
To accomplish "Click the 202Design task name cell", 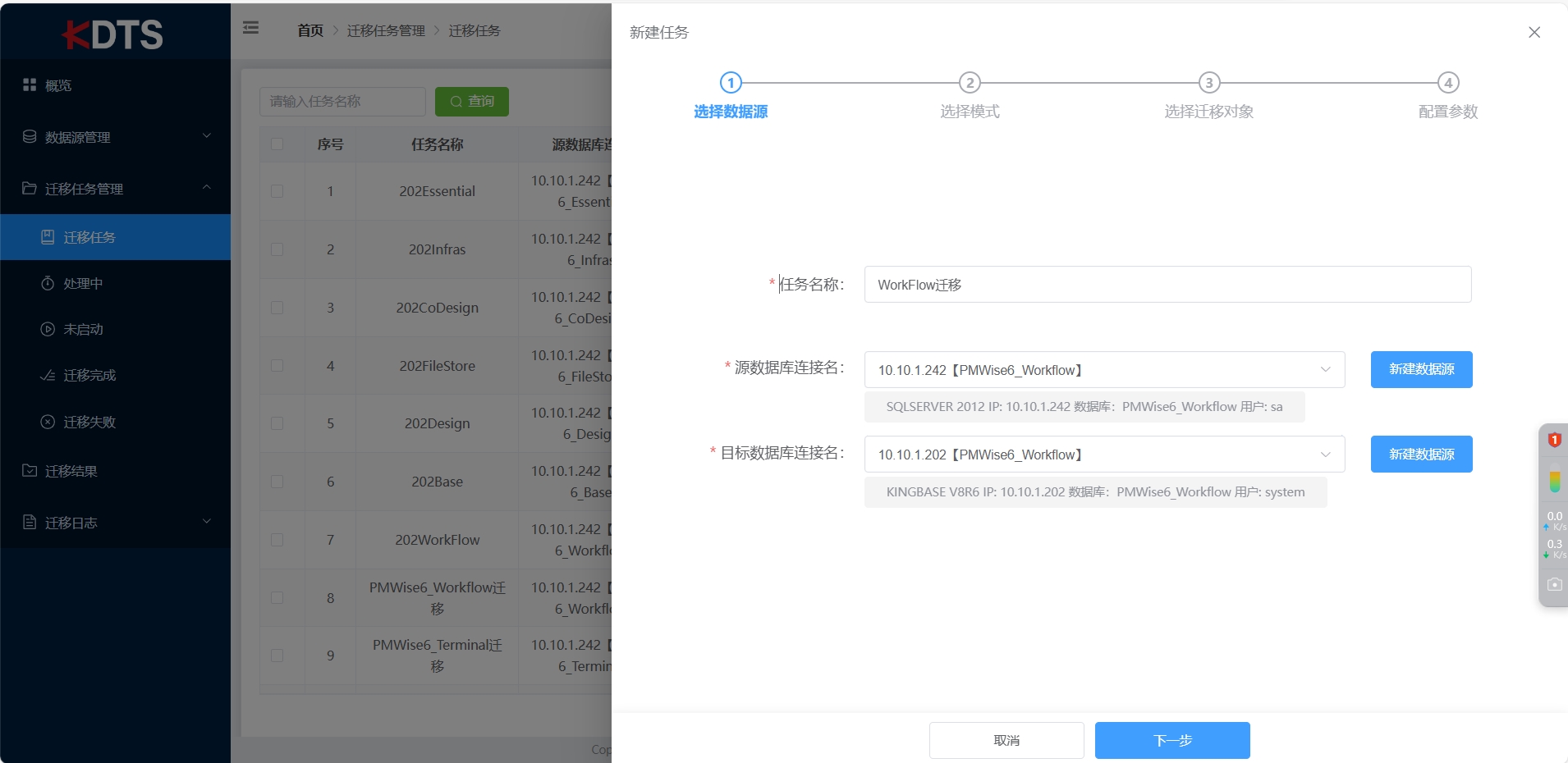I will click(x=438, y=423).
